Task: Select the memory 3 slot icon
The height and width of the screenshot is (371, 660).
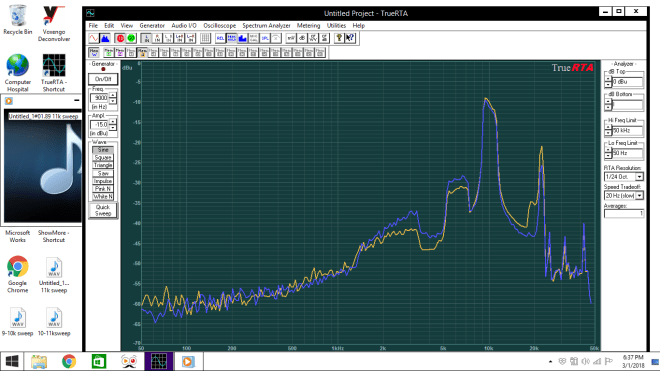Action: pyautogui.click(x=131, y=53)
